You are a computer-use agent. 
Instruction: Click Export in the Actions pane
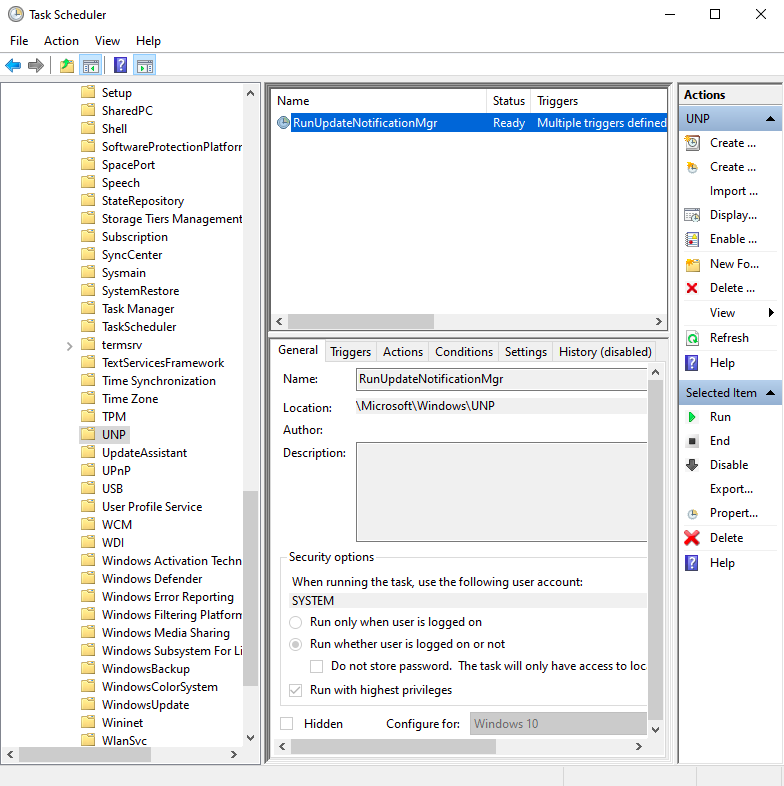point(731,489)
